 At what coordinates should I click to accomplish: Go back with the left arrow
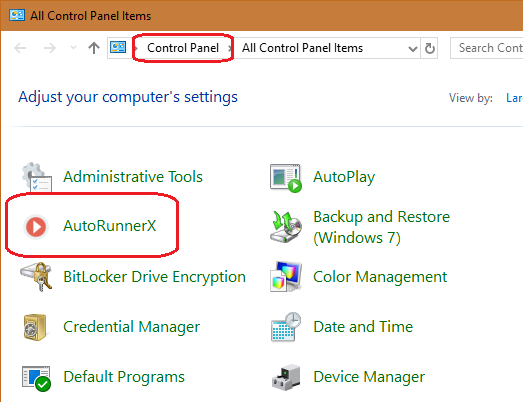pos(20,48)
